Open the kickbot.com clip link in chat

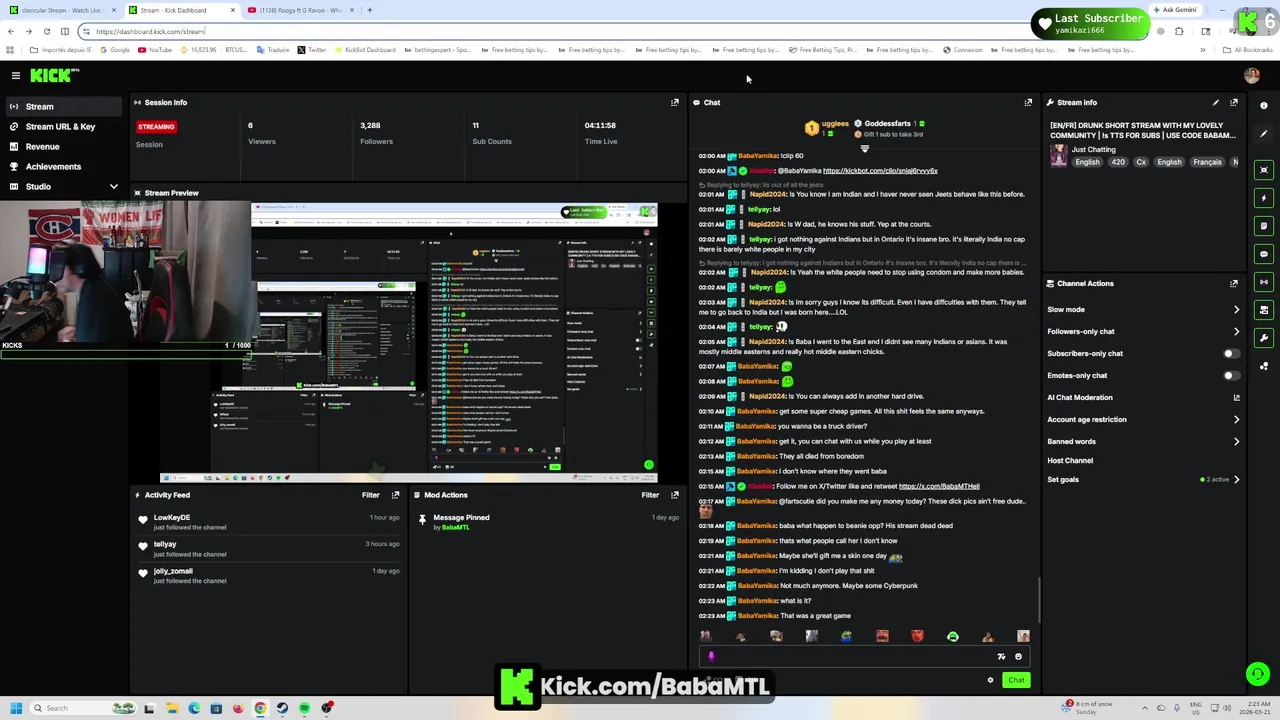click(880, 171)
